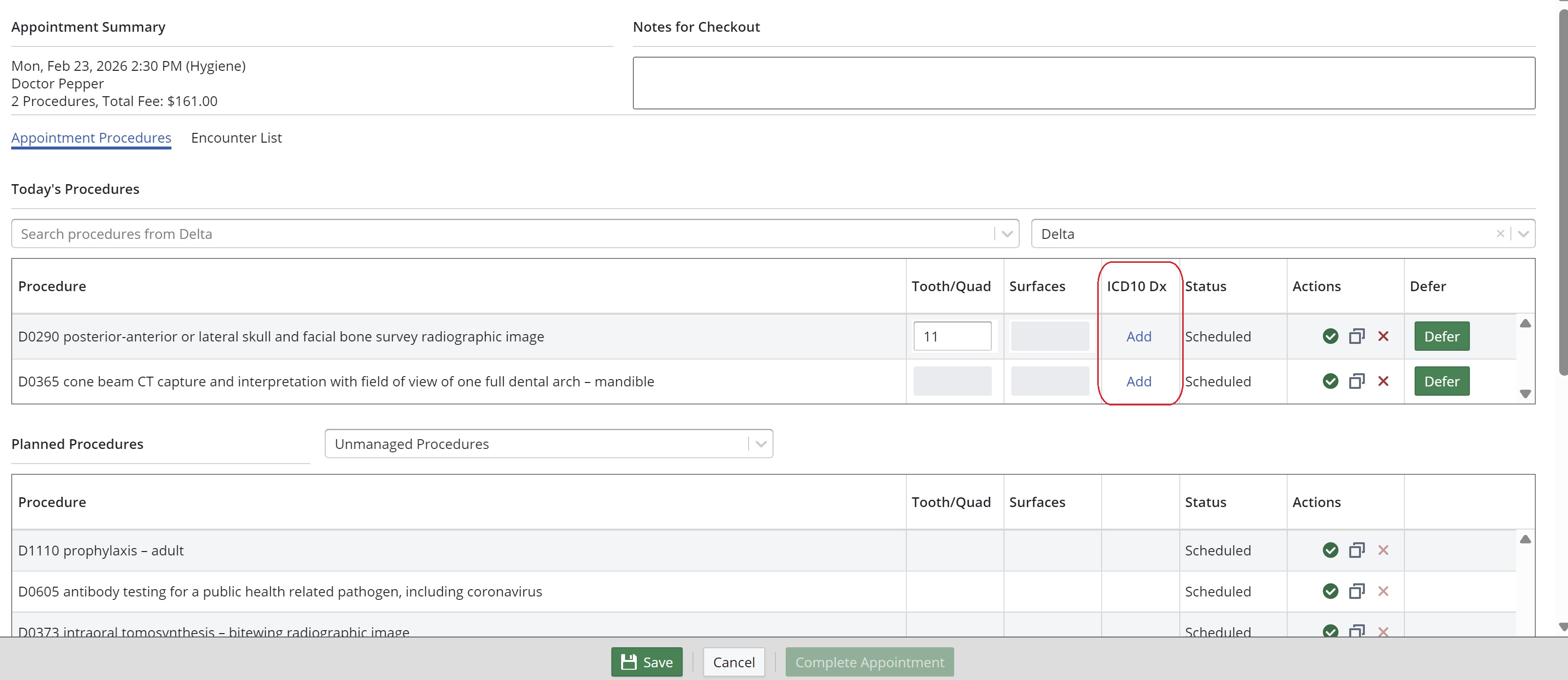Mark D0290 procedure as complete checkmark
The image size is (1568, 680).
(1330, 336)
